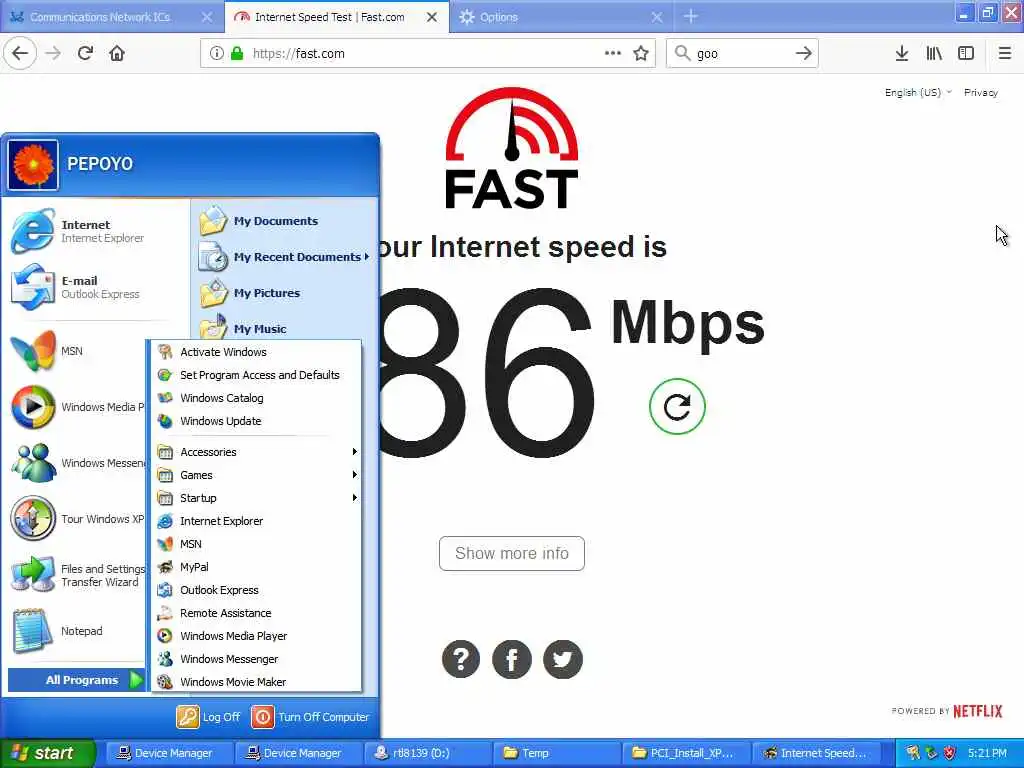Image resolution: width=1024 pixels, height=768 pixels.
Task: Open the Firefox hamburger menu
Action: point(1005,54)
